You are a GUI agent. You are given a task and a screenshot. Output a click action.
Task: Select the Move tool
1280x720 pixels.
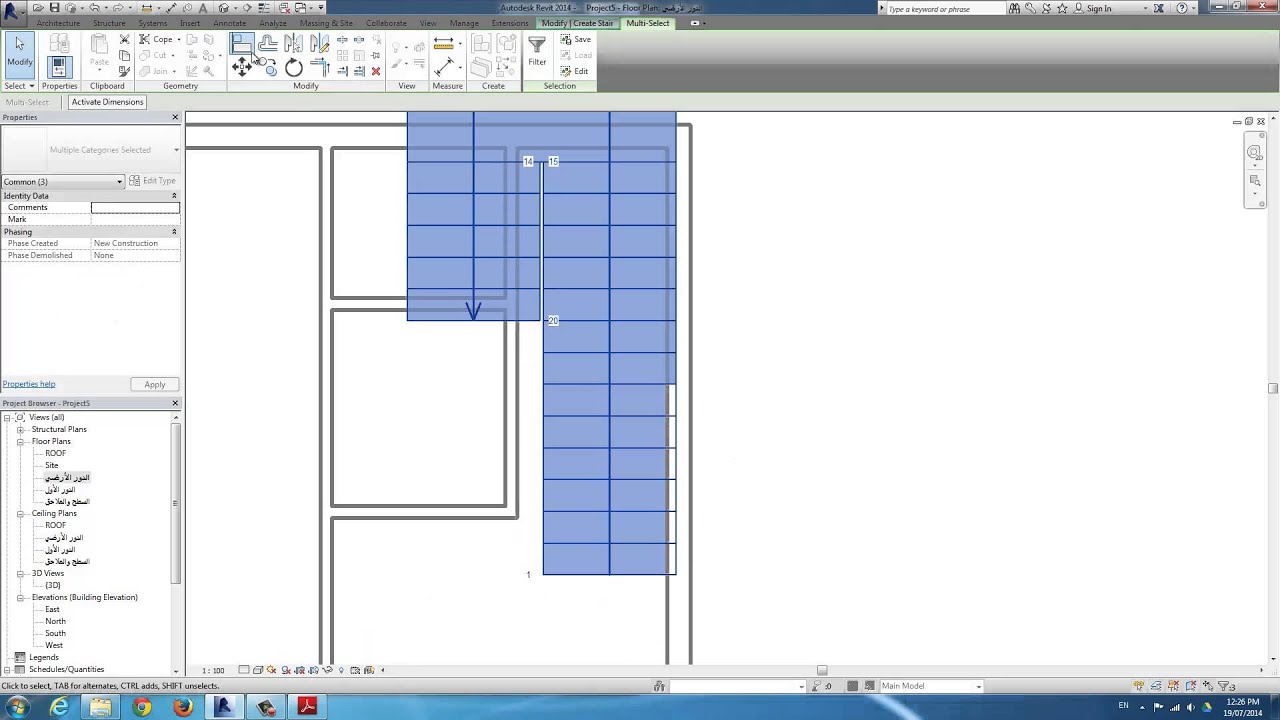pos(241,67)
